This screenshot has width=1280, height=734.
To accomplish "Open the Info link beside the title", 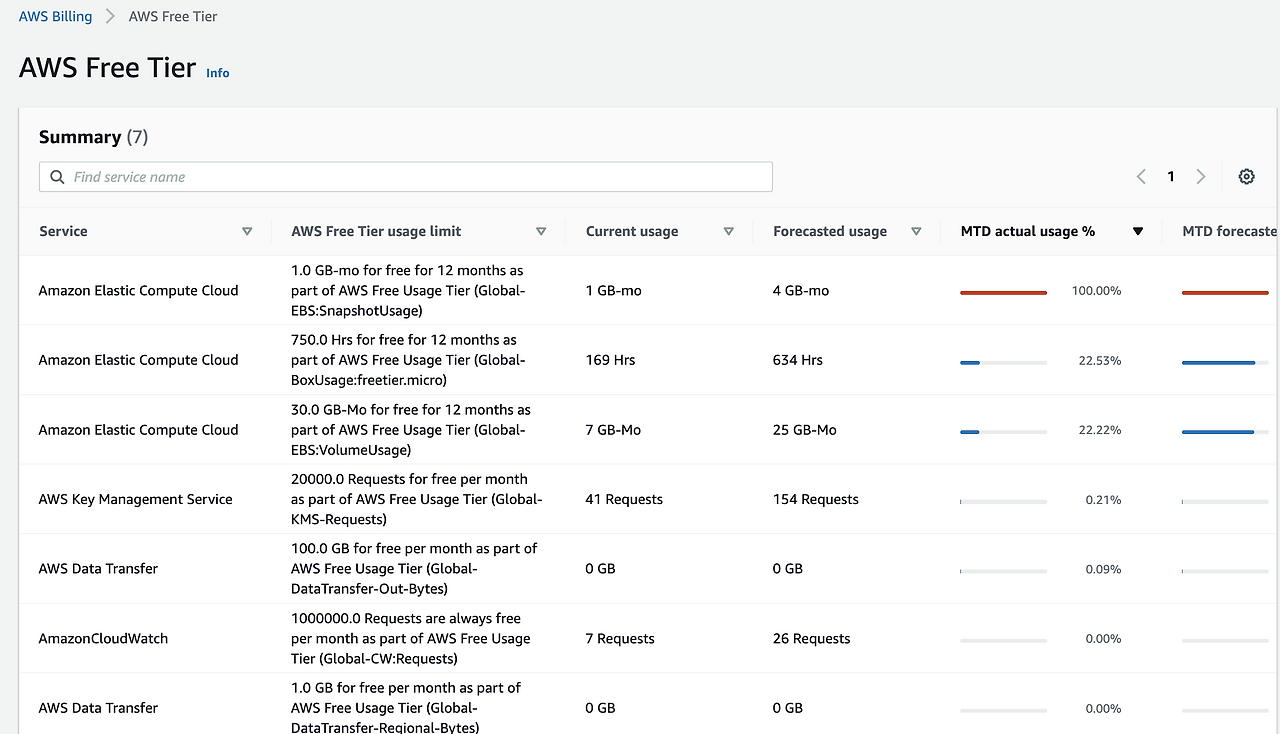I will pos(217,73).
